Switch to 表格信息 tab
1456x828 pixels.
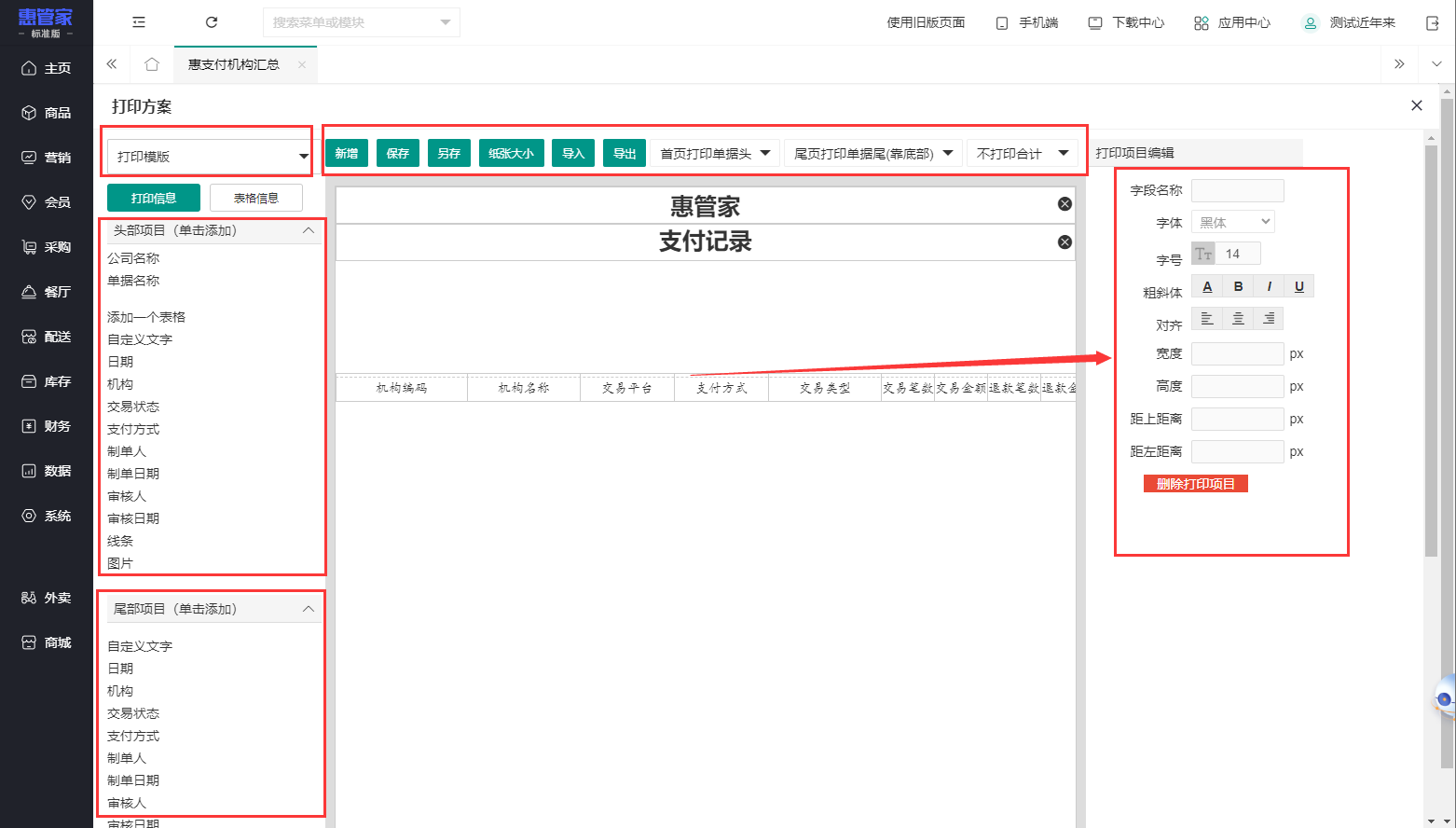[256, 198]
